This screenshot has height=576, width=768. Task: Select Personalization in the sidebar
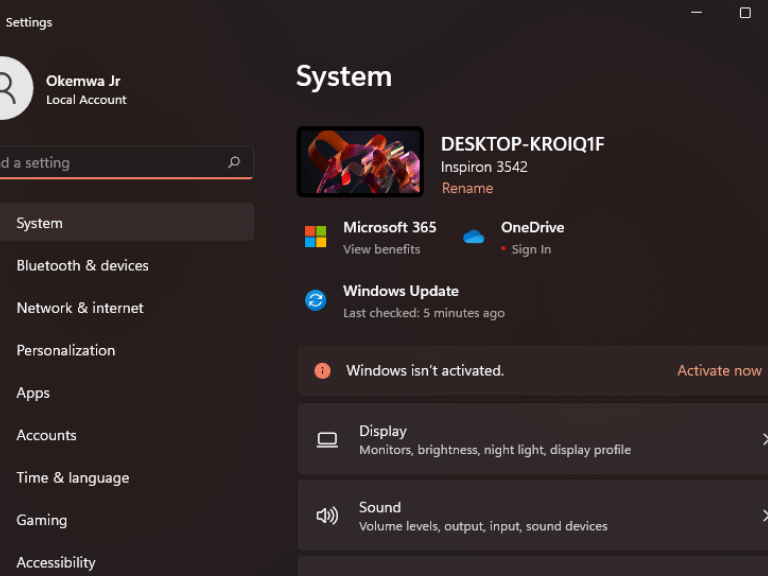pos(66,351)
